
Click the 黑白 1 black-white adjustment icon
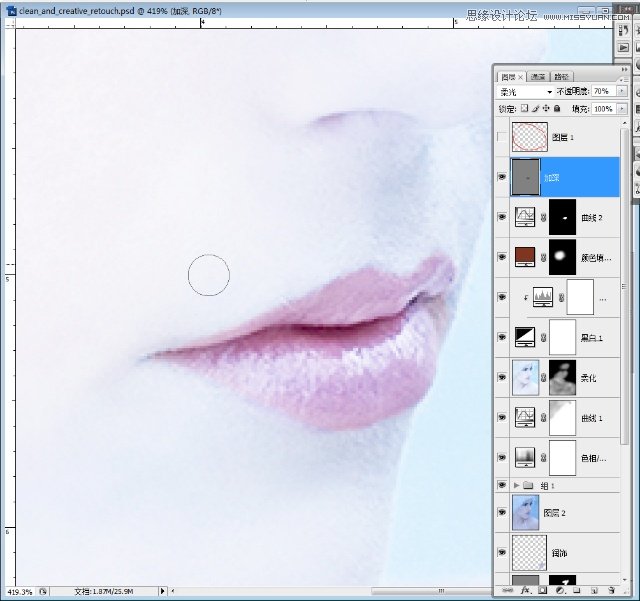click(525, 337)
